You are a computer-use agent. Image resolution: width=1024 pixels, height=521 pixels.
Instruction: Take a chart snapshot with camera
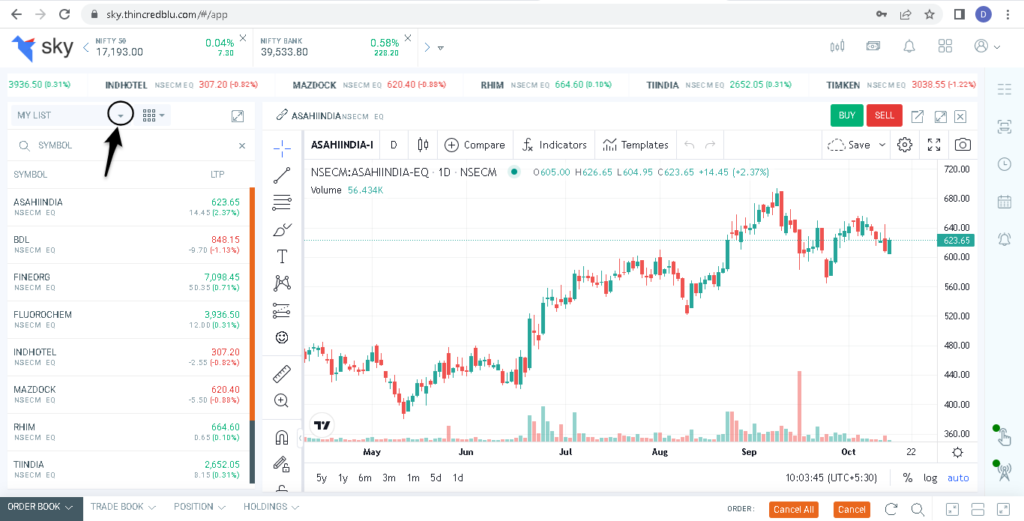[x=962, y=145]
